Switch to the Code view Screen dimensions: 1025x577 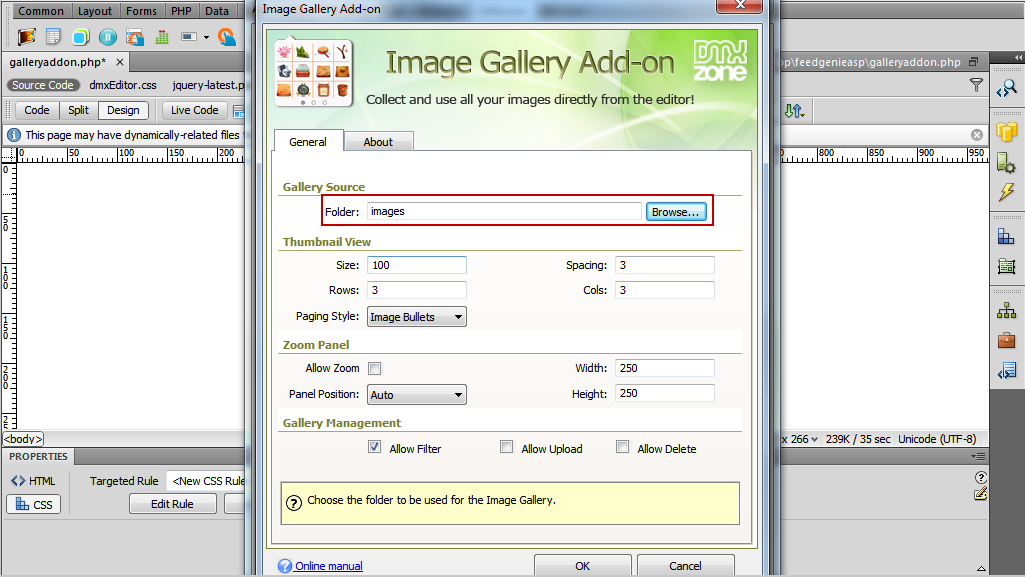coord(37,110)
